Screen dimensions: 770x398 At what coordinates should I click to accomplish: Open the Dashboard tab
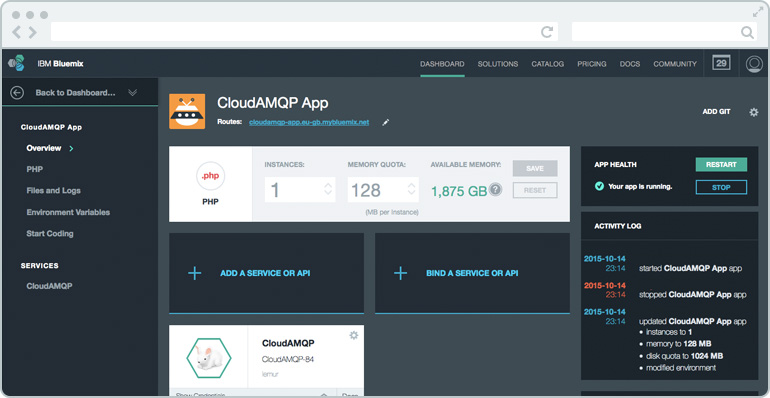pyautogui.click(x=442, y=64)
